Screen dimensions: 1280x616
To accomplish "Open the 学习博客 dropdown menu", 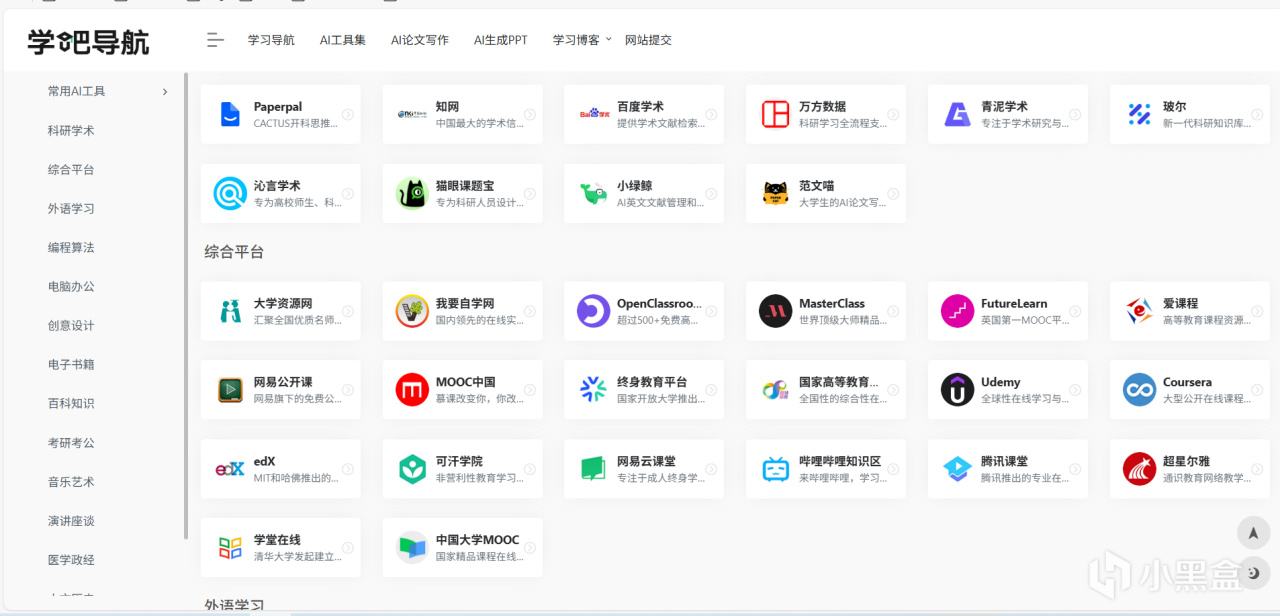I will click(x=581, y=40).
